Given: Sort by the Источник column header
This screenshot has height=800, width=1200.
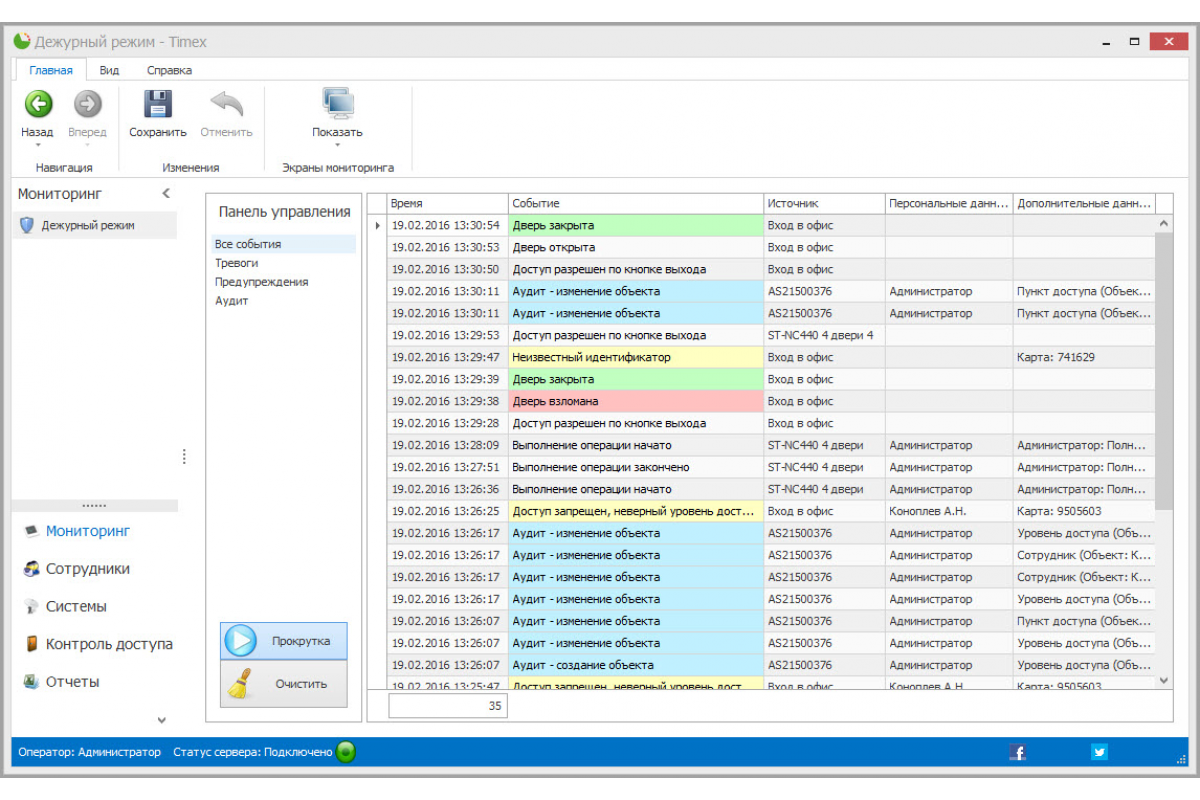Looking at the screenshot, I should click(x=824, y=203).
